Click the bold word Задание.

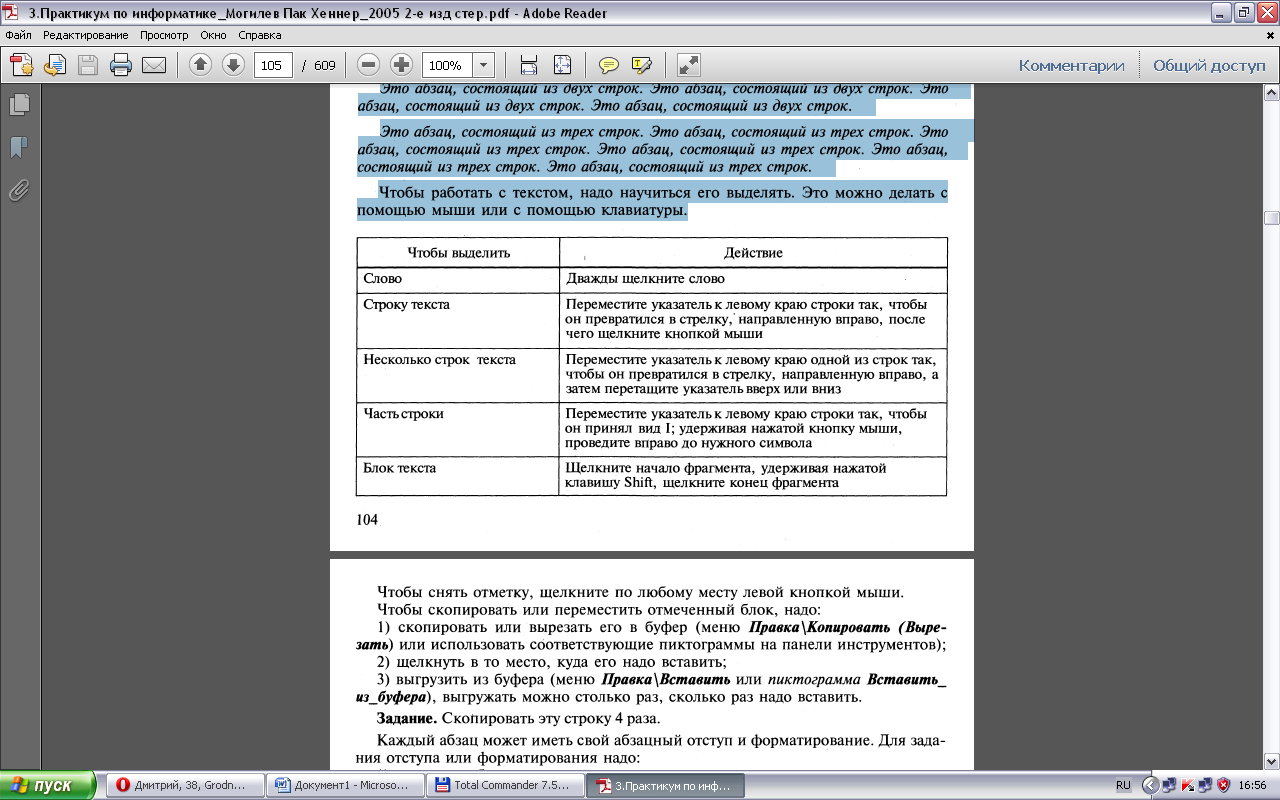point(407,719)
